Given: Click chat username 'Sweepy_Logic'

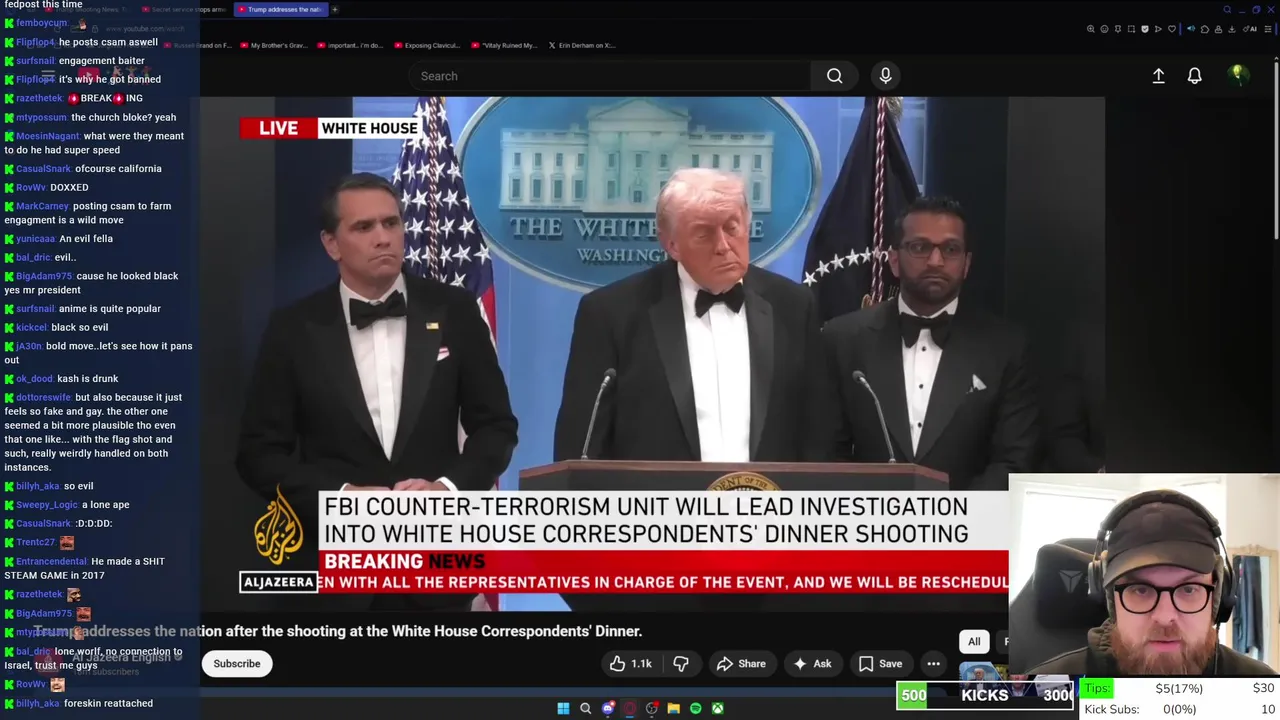Looking at the screenshot, I should pyautogui.click(x=46, y=505).
